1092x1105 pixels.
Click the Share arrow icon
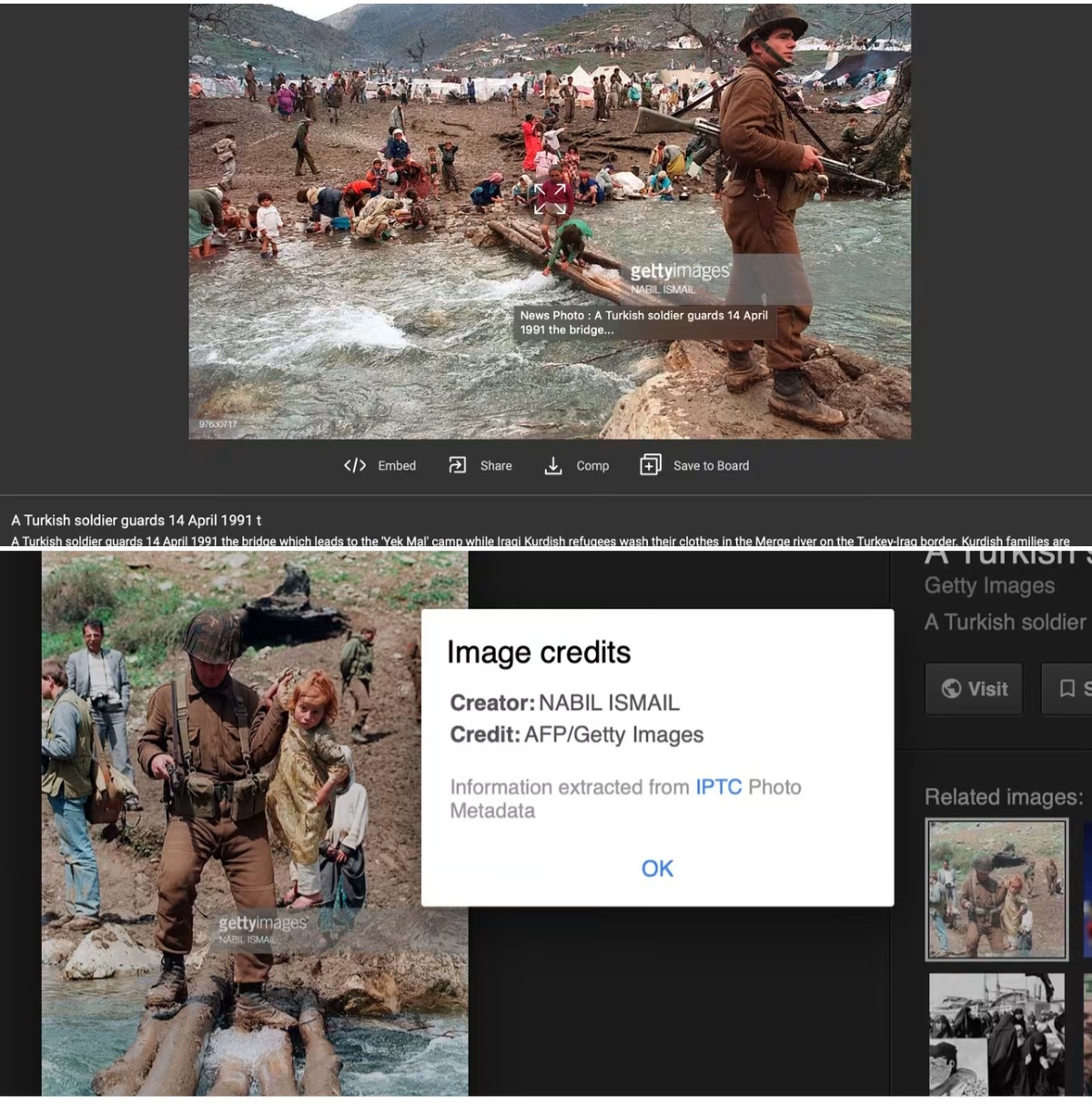tap(458, 466)
